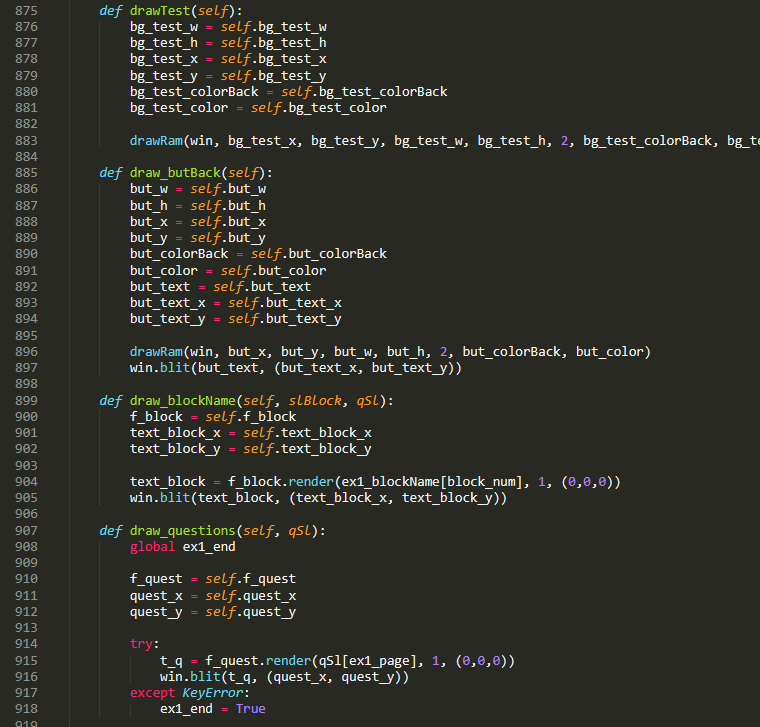This screenshot has width=760, height=727.
Task: Click the KeyError exception name
Action: 213,693
